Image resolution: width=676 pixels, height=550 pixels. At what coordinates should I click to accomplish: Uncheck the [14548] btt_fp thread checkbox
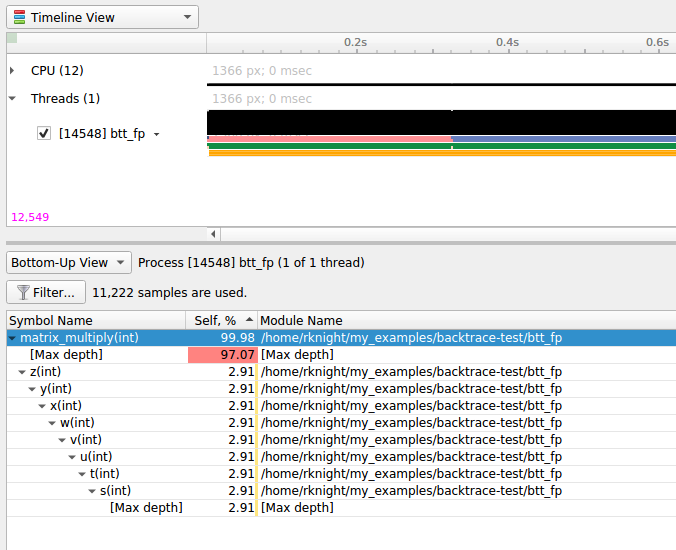click(44, 133)
